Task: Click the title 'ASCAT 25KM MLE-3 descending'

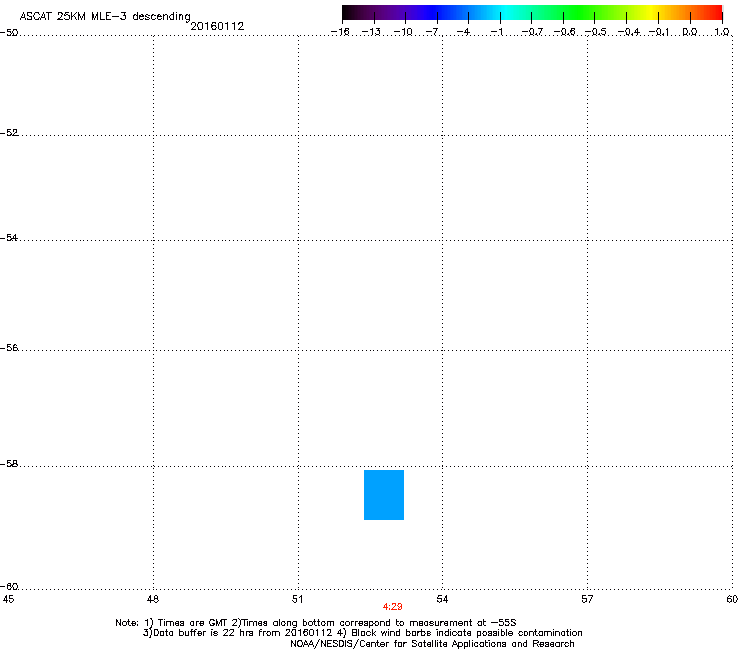Action: tap(105, 16)
